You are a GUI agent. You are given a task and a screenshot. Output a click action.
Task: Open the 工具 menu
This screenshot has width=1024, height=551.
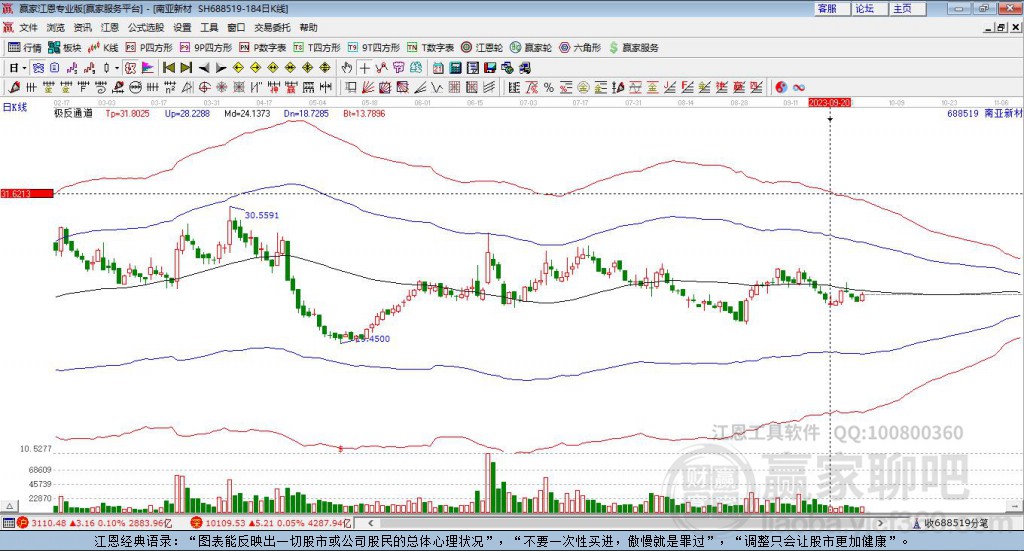(209, 27)
